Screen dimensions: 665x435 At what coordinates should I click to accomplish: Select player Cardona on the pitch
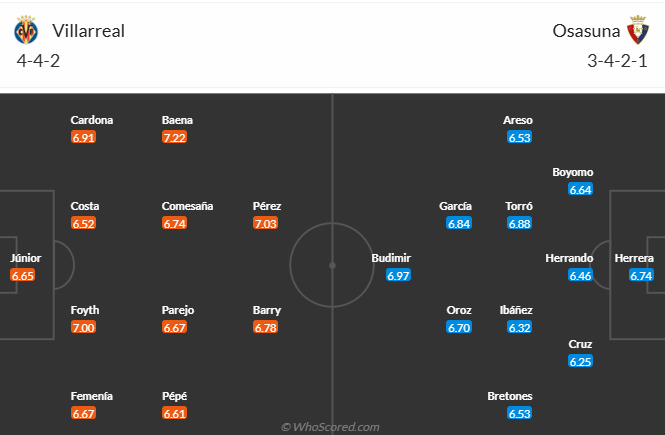click(92, 120)
